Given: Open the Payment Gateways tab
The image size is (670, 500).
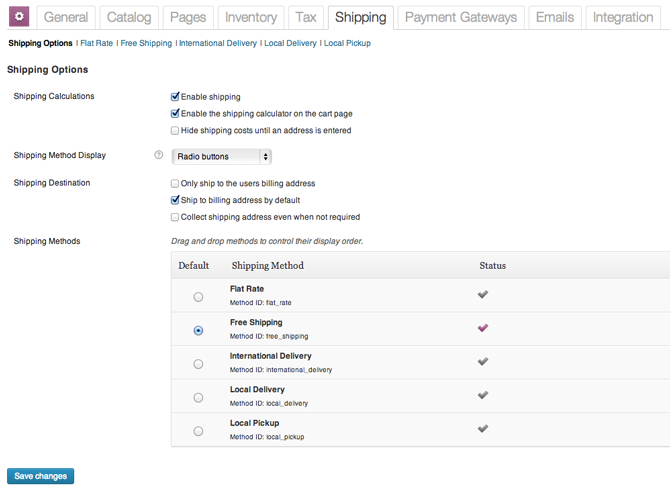Looking at the screenshot, I should [x=461, y=17].
